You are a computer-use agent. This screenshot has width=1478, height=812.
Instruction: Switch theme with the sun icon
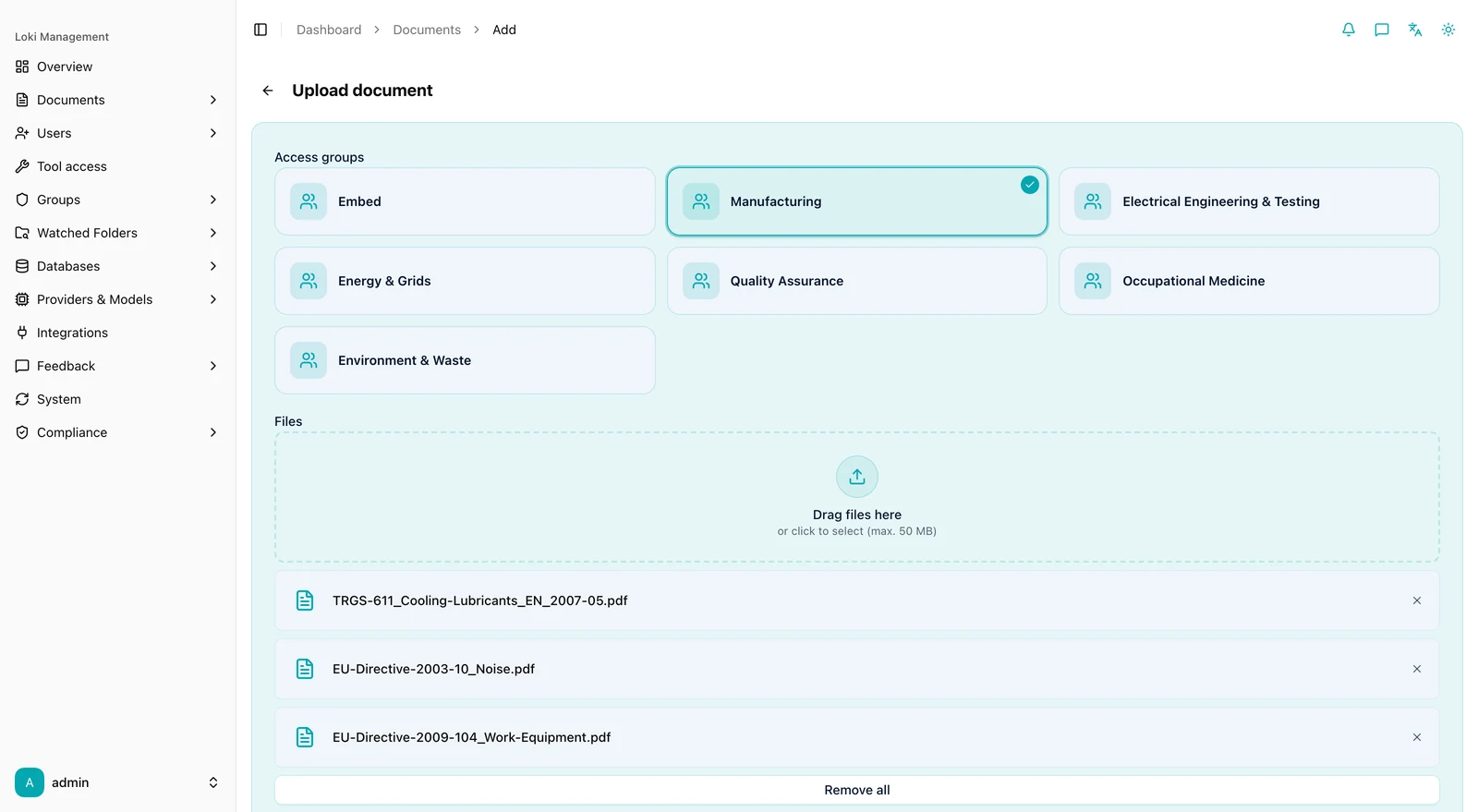[x=1448, y=30]
